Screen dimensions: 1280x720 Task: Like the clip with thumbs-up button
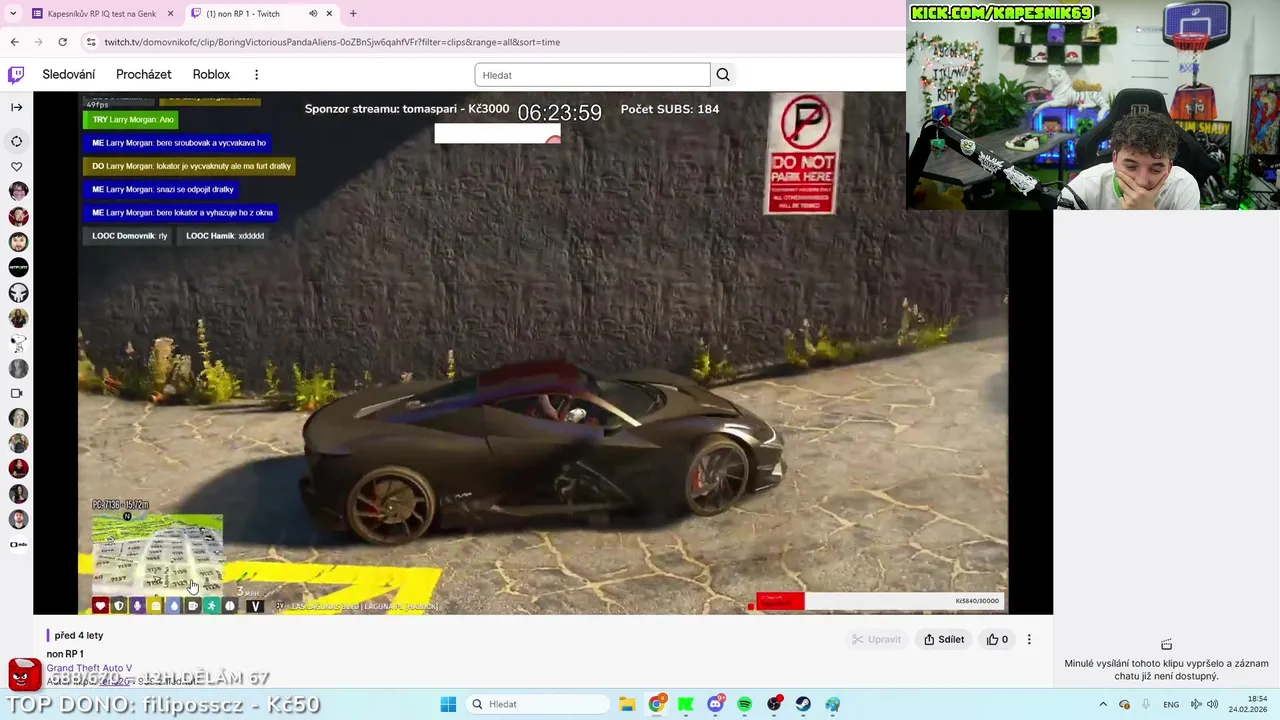click(997, 639)
